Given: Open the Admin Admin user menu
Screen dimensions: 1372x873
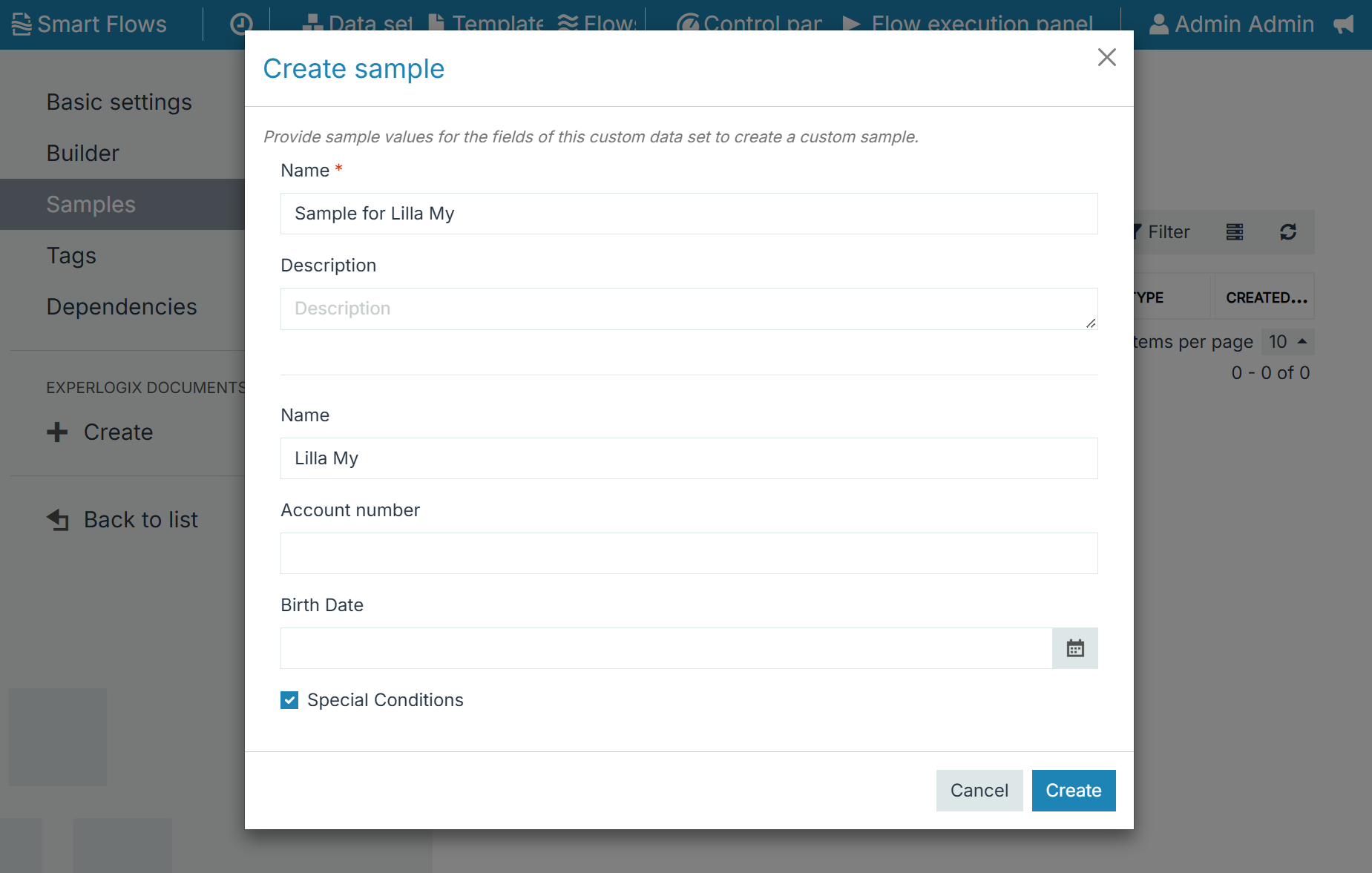Looking at the screenshot, I should (1231, 24).
